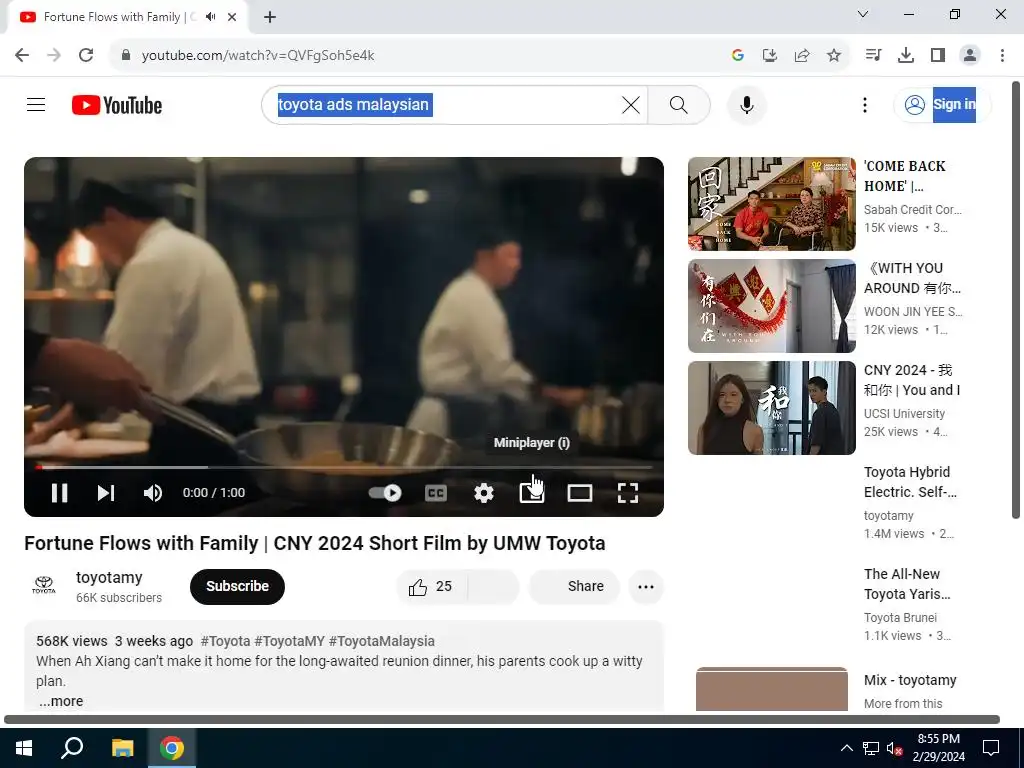The image size is (1024, 768).
Task: Click the address bar URL
Action: tap(258, 56)
